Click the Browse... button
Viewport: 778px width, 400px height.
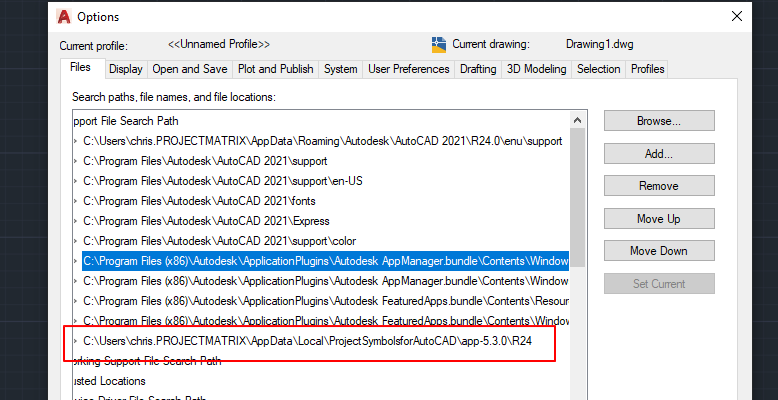click(659, 121)
